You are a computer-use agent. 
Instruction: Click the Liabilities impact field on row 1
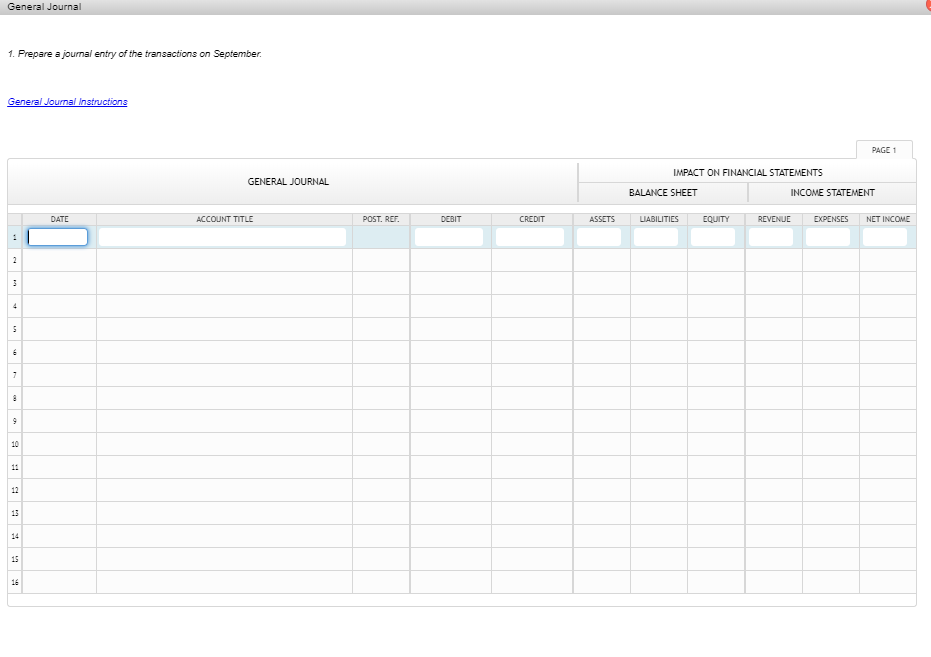click(x=656, y=237)
